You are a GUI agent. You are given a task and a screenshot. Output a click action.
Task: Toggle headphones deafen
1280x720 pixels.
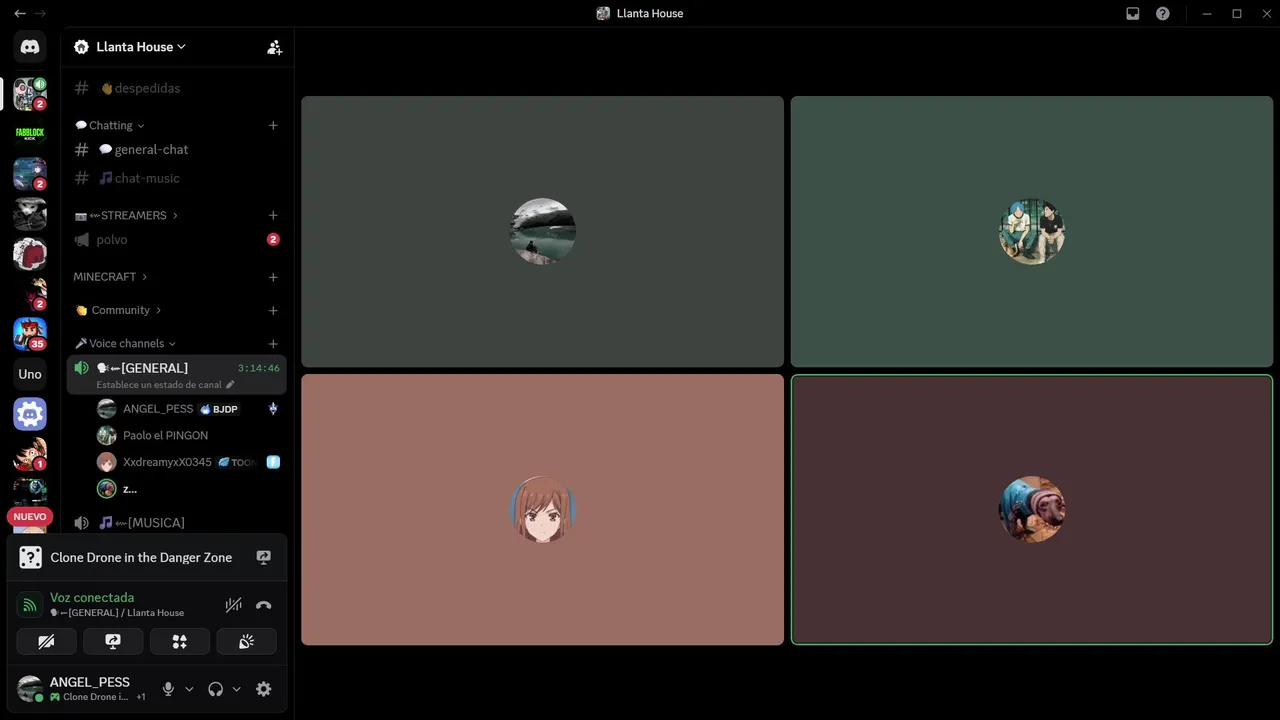(x=215, y=689)
